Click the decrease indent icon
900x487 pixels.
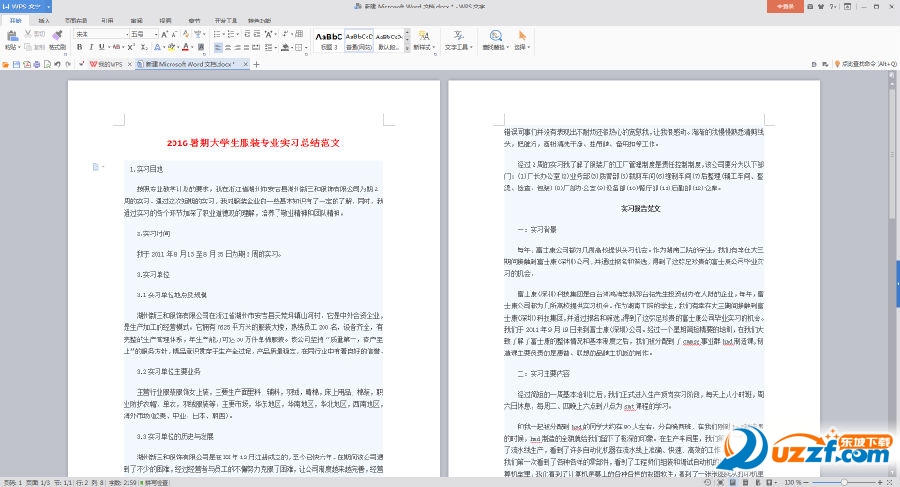point(247,34)
